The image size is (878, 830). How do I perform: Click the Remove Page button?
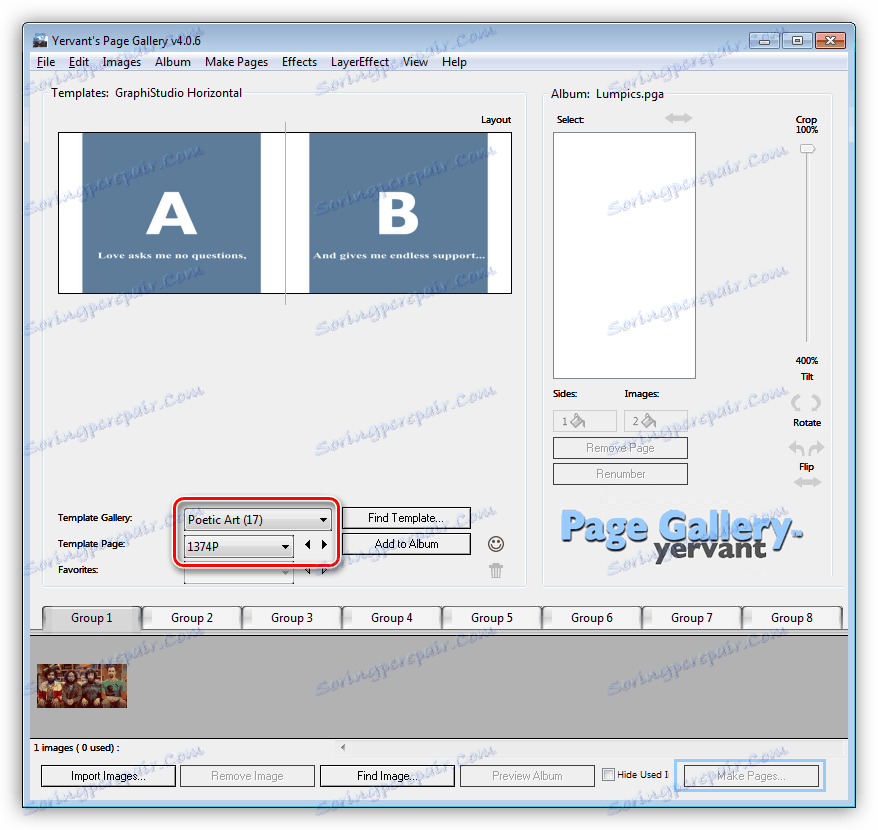pos(620,448)
